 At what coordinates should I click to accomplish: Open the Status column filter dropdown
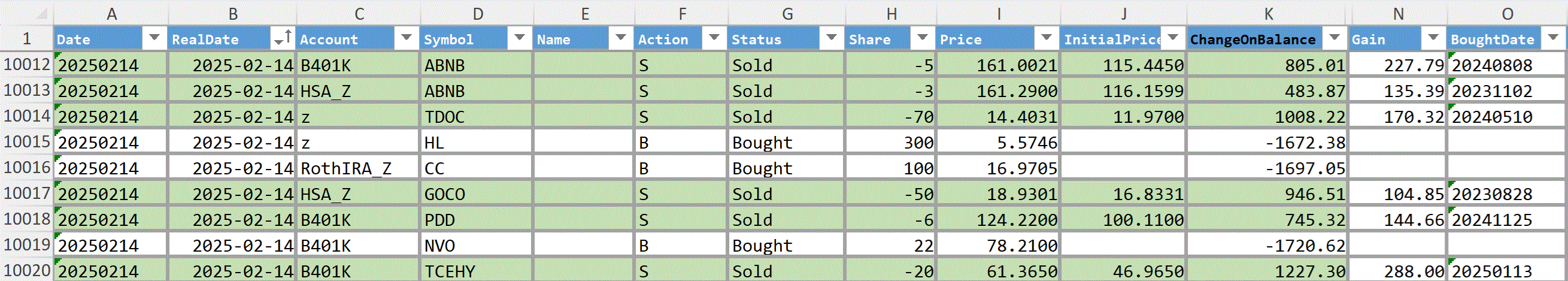click(831, 38)
